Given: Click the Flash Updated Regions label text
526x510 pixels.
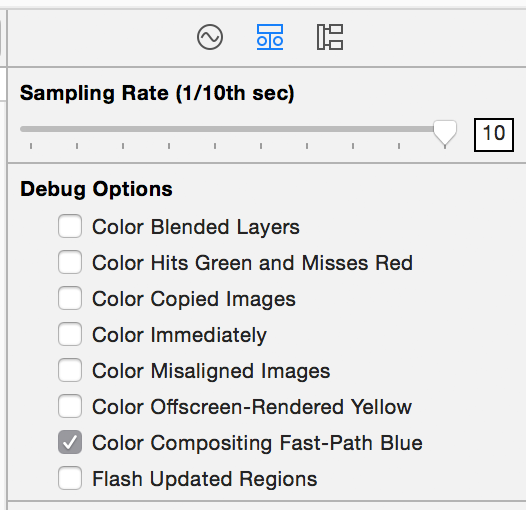Looking at the screenshot, I should (x=205, y=479).
